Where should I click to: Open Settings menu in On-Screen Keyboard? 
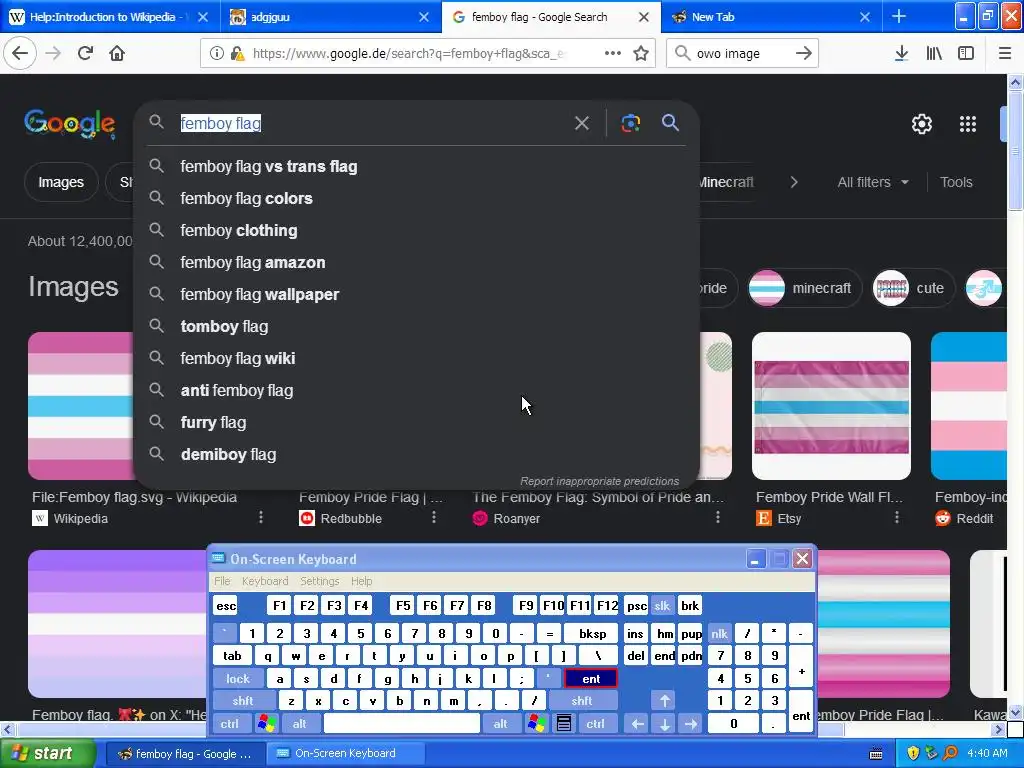coord(319,581)
